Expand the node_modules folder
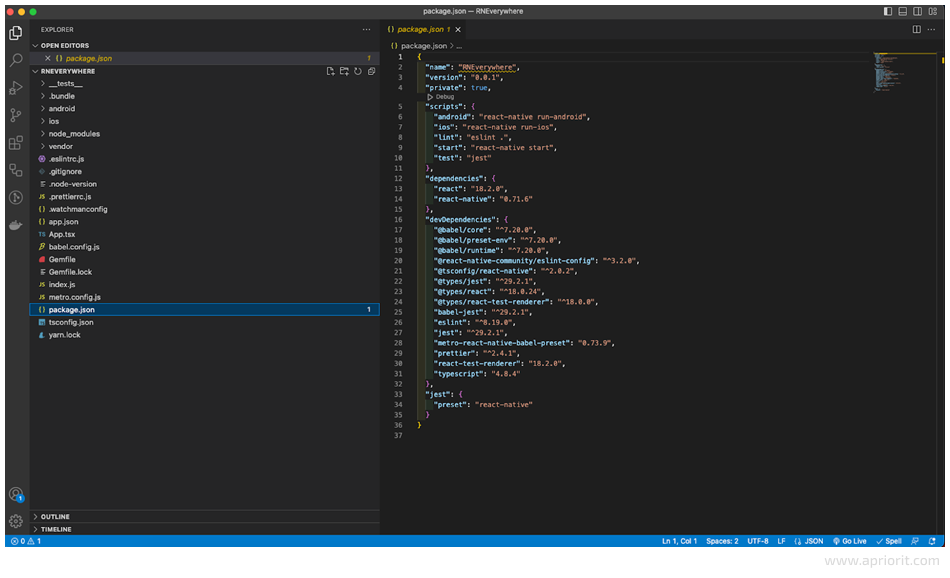950x578 pixels. tap(205, 134)
